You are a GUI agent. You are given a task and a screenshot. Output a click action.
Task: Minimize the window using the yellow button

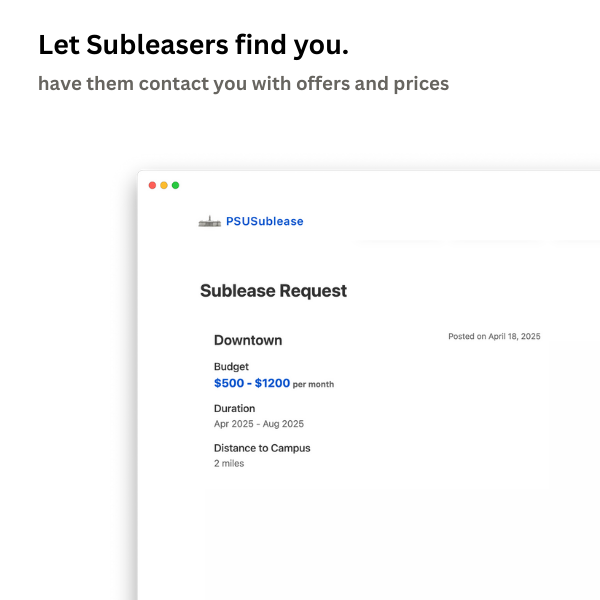click(164, 185)
